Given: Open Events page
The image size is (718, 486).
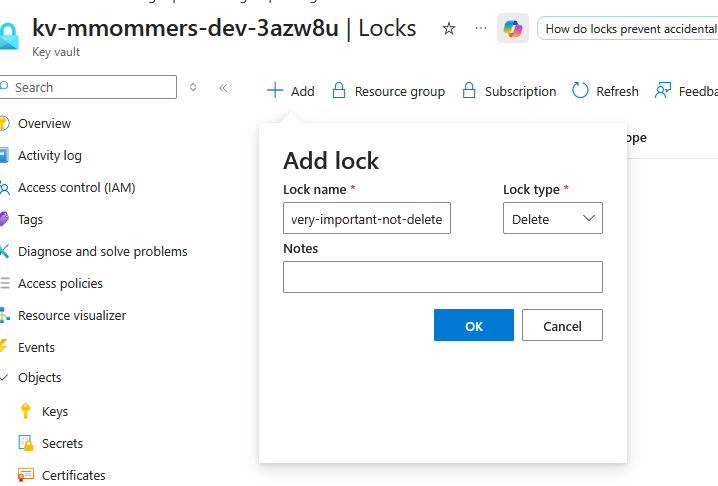Looking at the screenshot, I should (36, 348).
